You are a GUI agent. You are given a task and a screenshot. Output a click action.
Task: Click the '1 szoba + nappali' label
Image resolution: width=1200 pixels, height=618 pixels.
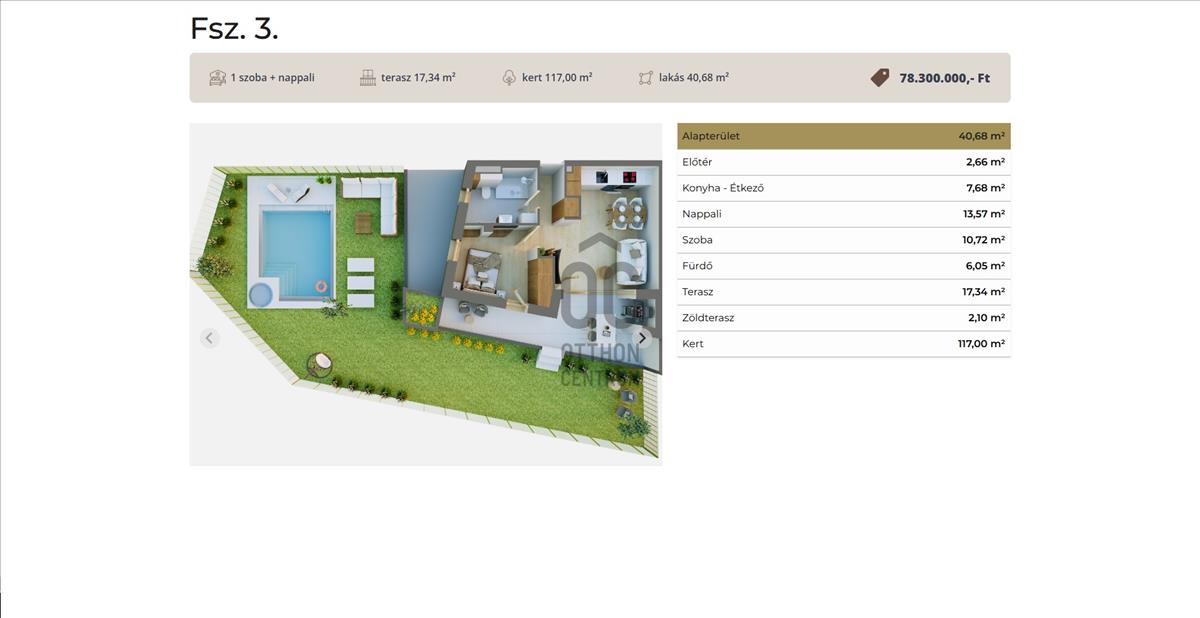(x=272, y=78)
